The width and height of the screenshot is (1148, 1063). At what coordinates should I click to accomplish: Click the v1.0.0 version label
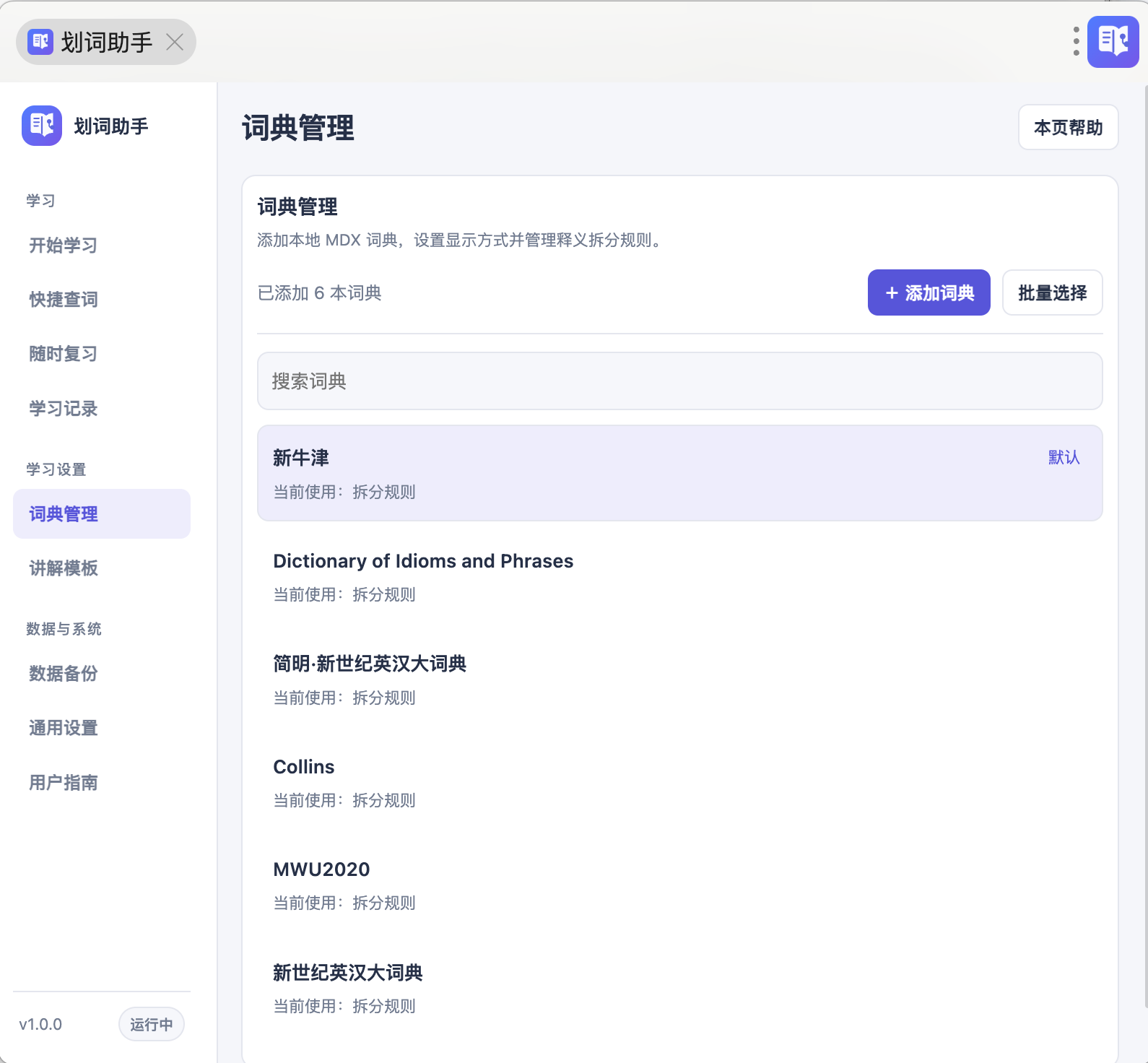pyautogui.click(x=40, y=1024)
